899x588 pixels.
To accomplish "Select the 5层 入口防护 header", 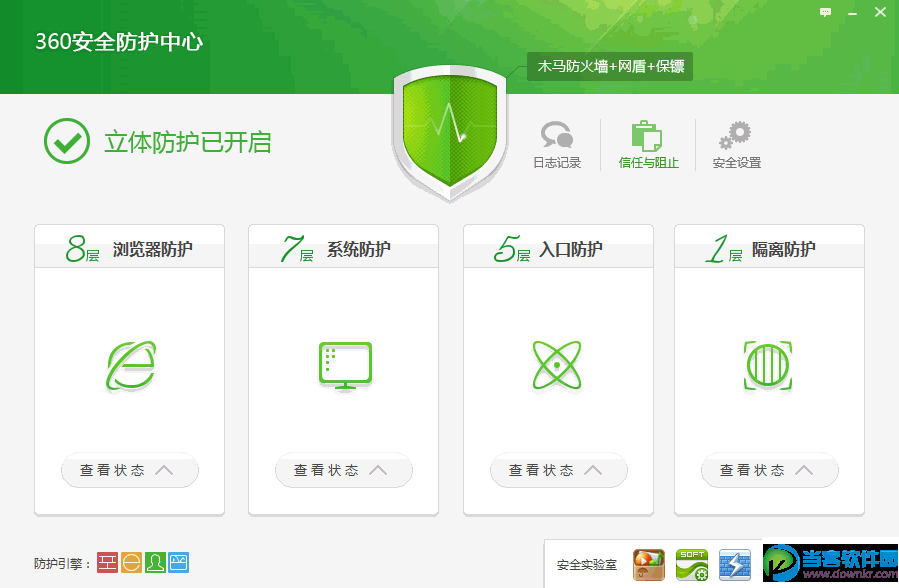I will click(558, 247).
